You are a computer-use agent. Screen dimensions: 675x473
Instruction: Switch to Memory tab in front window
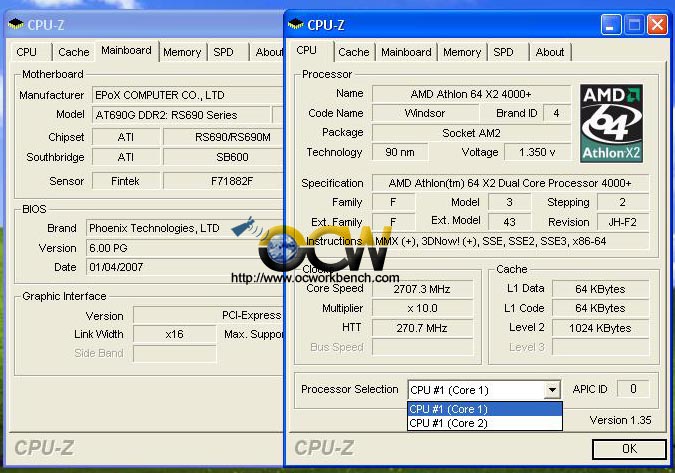coord(462,53)
